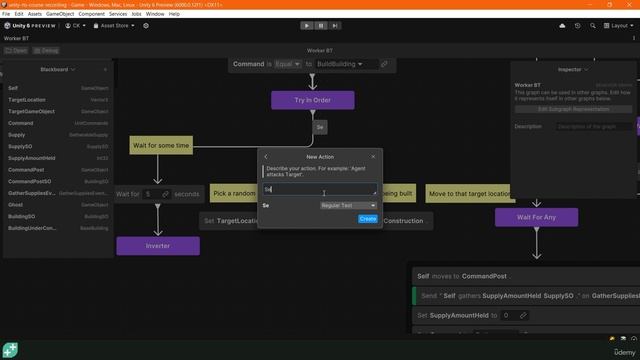
Task: Click the plus icon to add Blackboard variable
Action: 105,70
